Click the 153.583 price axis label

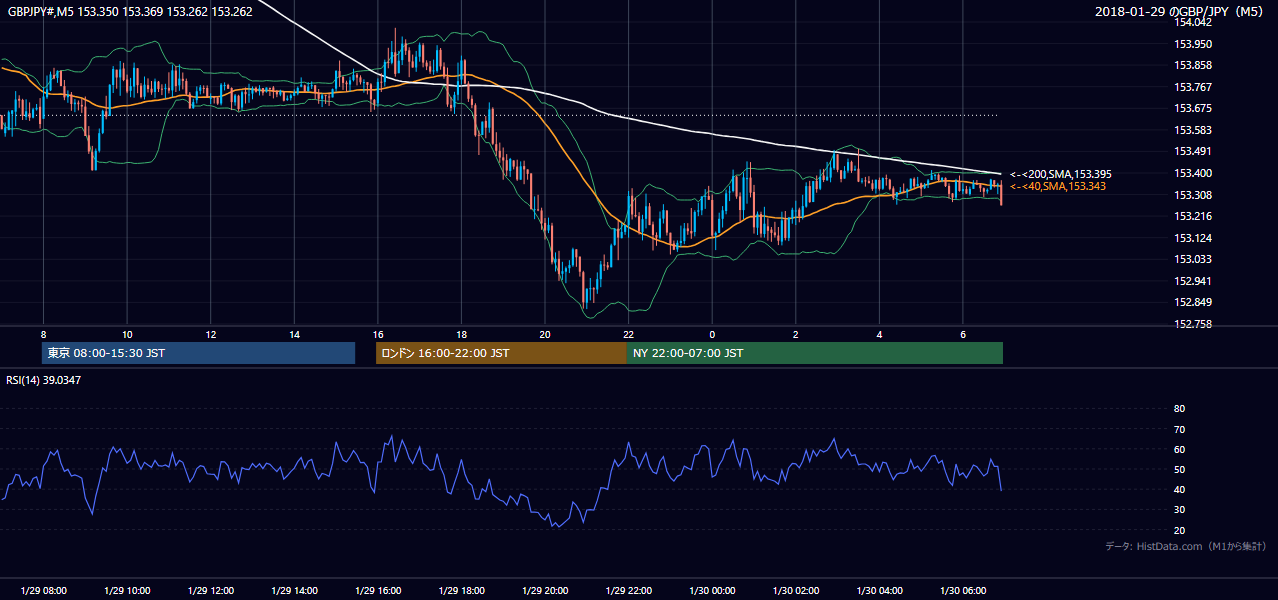1191,130
